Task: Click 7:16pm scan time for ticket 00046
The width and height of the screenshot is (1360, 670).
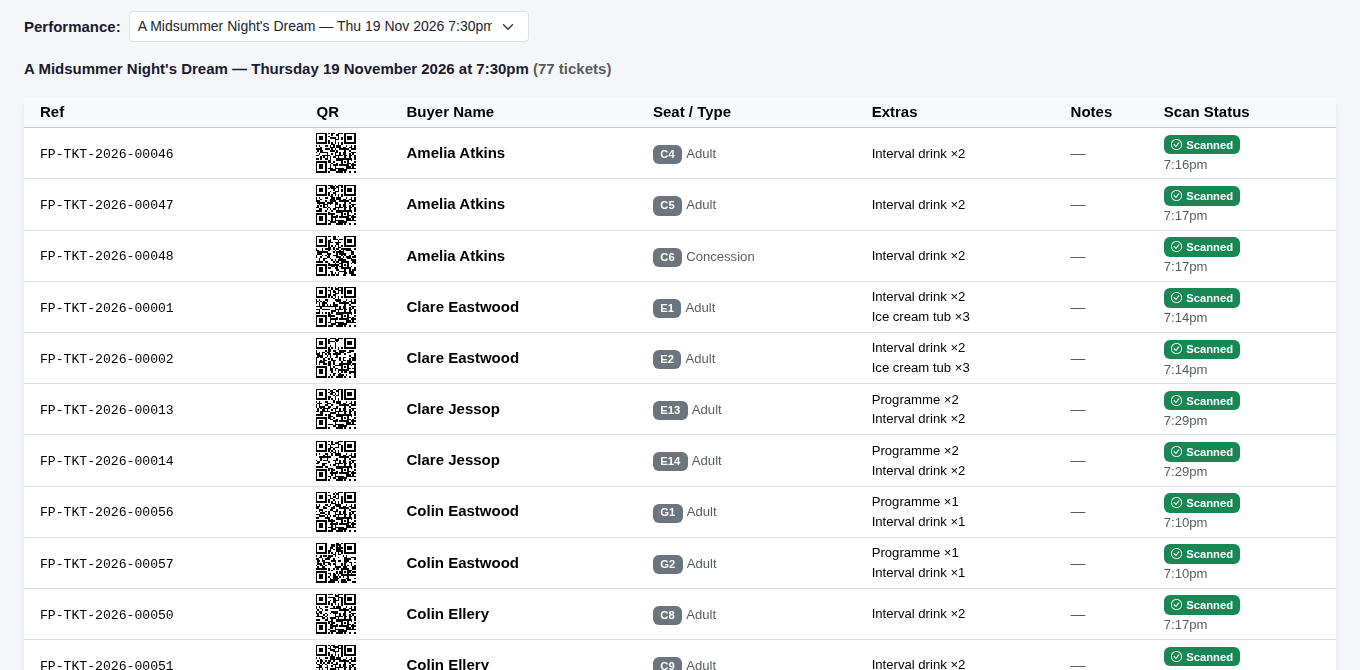Action: pos(1185,165)
